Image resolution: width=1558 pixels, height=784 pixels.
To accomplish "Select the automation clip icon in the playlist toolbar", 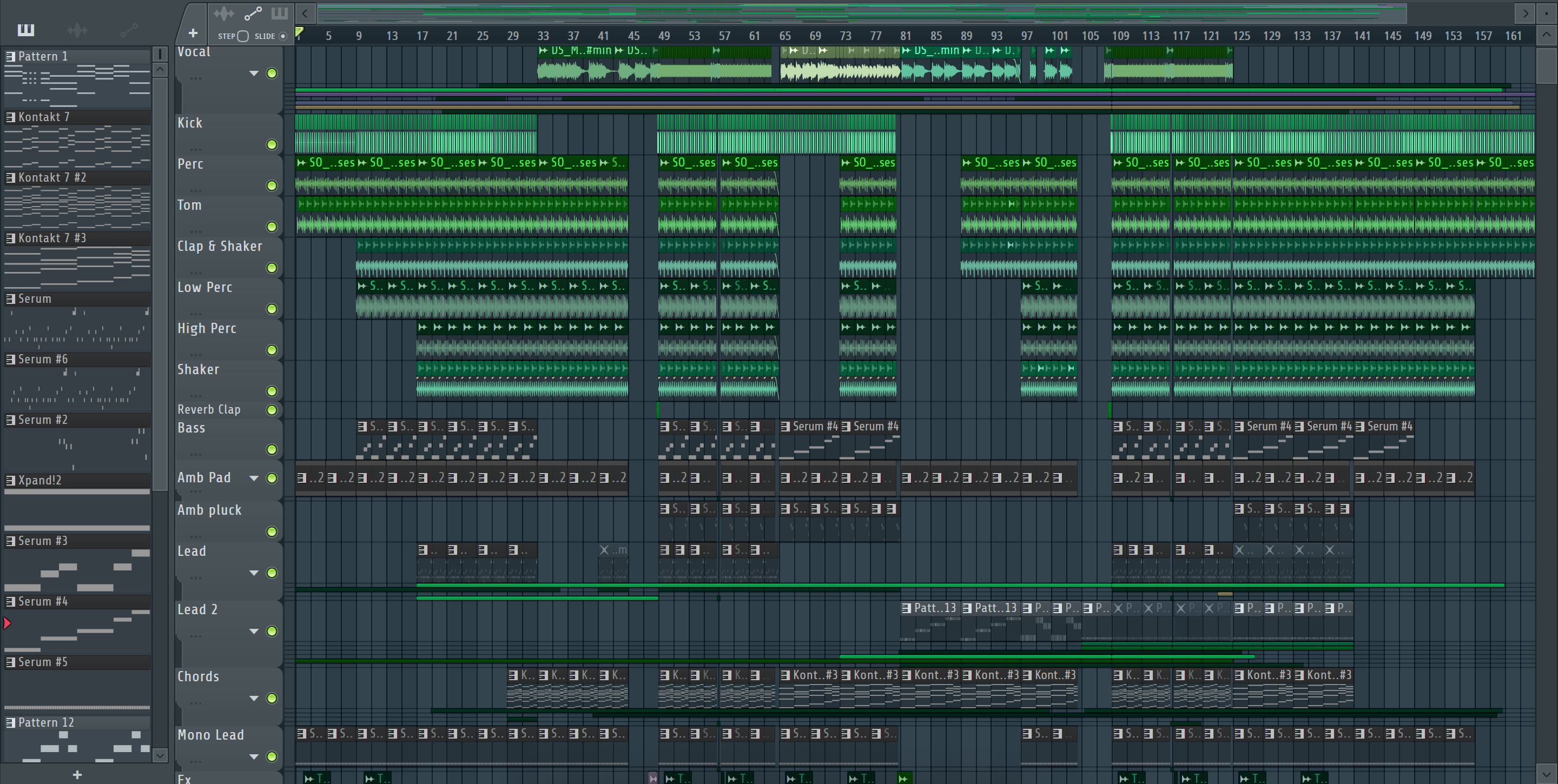I will [253, 14].
